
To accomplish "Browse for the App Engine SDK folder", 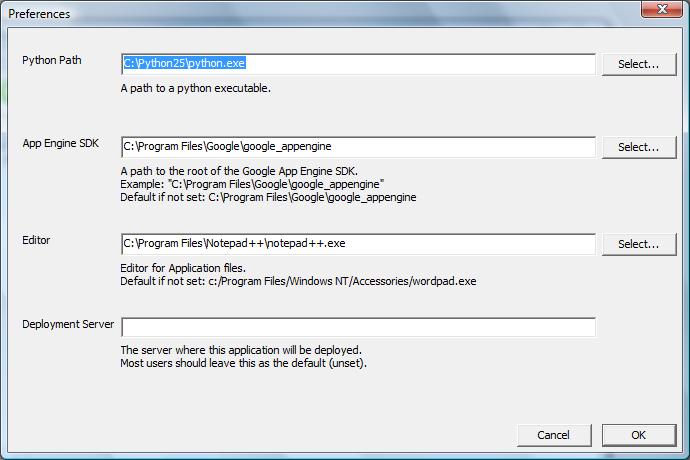I will coord(639,147).
